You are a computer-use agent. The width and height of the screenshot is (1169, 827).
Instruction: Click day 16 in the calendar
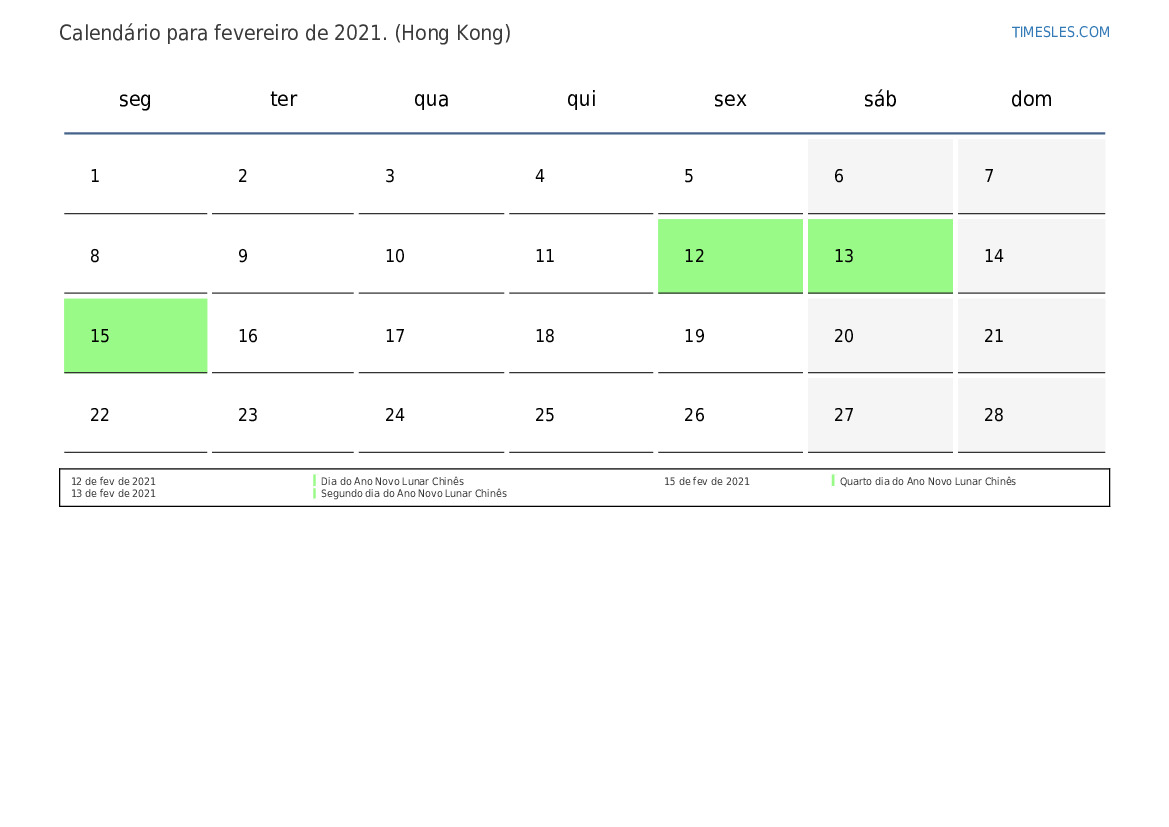coord(283,336)
